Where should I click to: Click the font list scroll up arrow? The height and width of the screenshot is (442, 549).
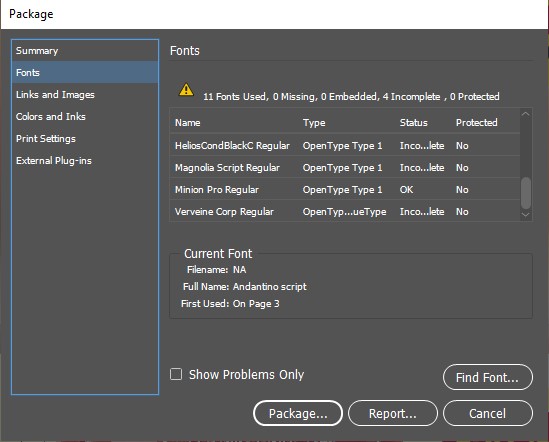click(x=526, y=114)
